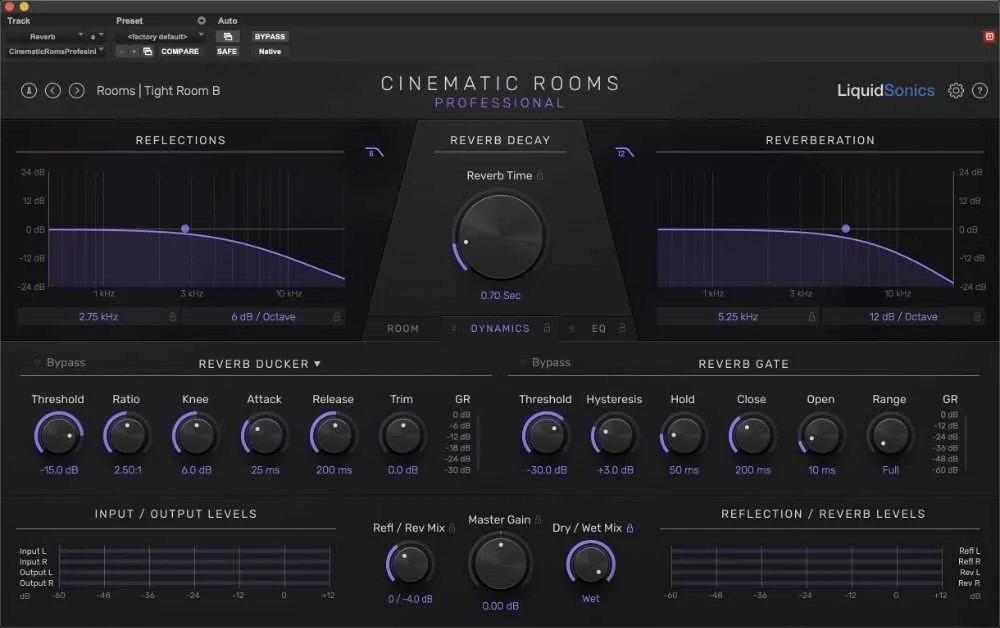This screenshot has height=628, width=1000.
Task: Click the A/B compare circle icon
Action: [x=29, y=91]
